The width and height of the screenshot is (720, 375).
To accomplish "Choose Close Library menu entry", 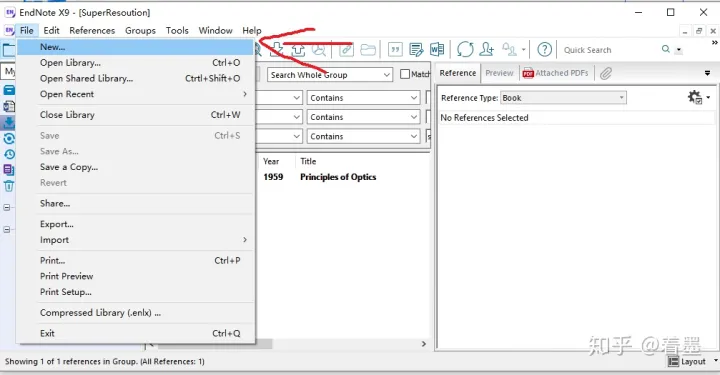I will point(135,115).
